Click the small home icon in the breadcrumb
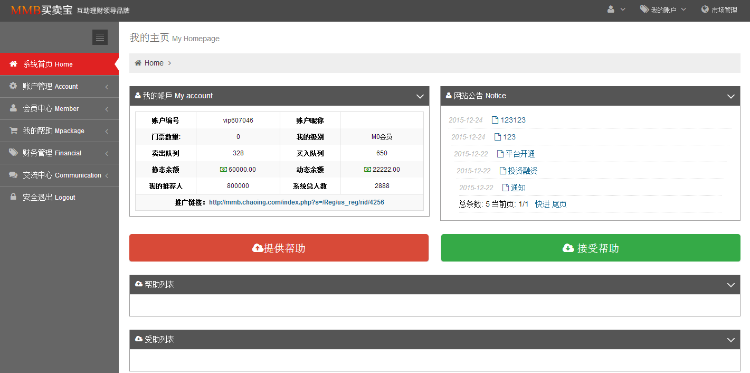This screenshot has height=373, width=750. coord(138,63)
